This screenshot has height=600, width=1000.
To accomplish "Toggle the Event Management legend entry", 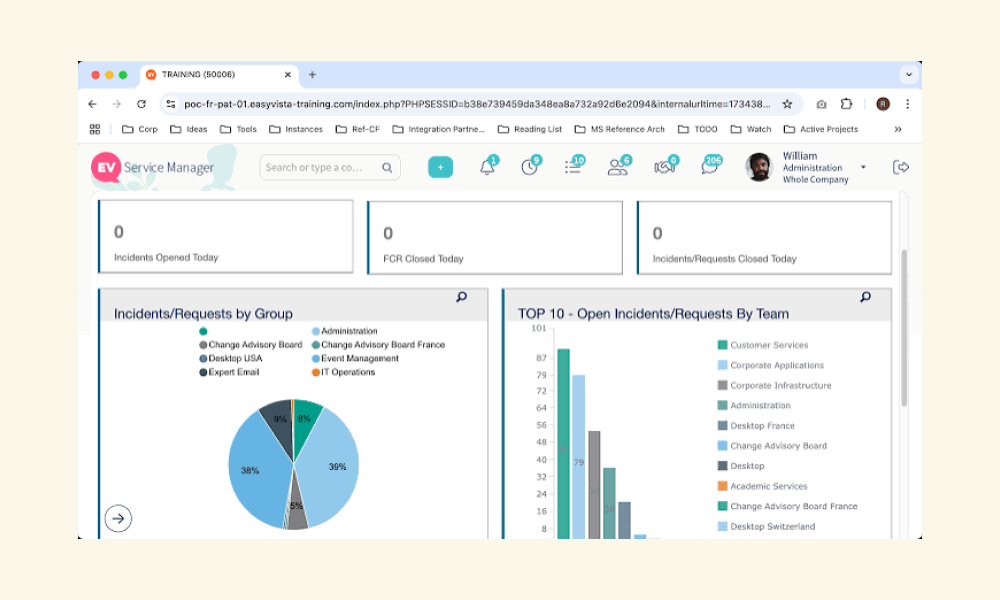I will 355,358.
